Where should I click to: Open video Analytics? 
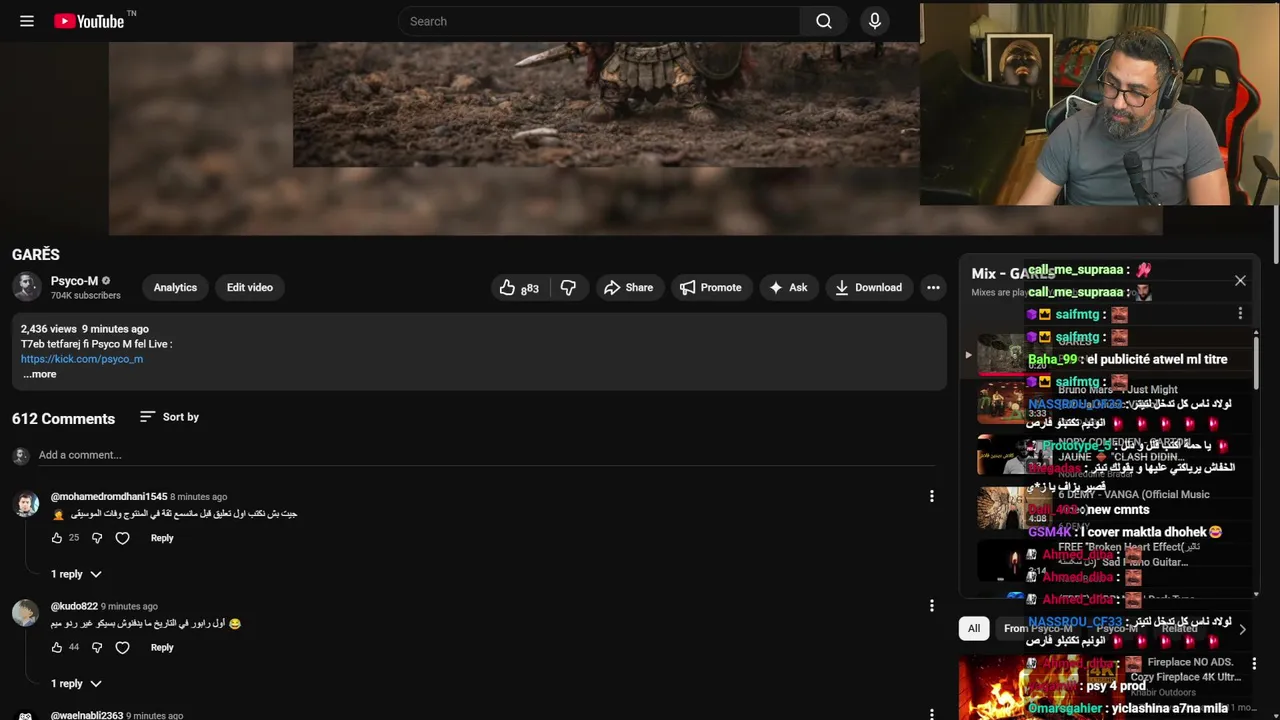[175, 287]
